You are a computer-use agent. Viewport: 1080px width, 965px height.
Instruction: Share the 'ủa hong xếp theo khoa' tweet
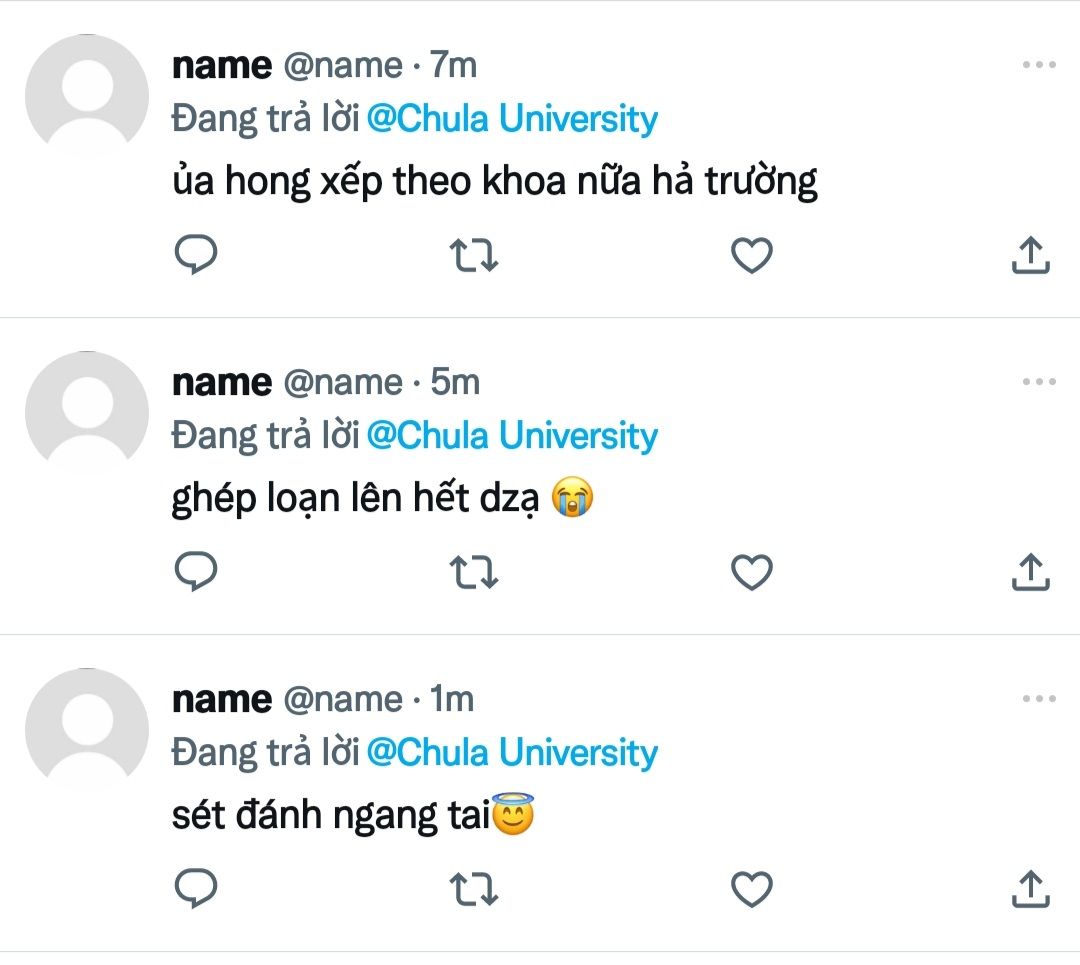(1030, 255)
